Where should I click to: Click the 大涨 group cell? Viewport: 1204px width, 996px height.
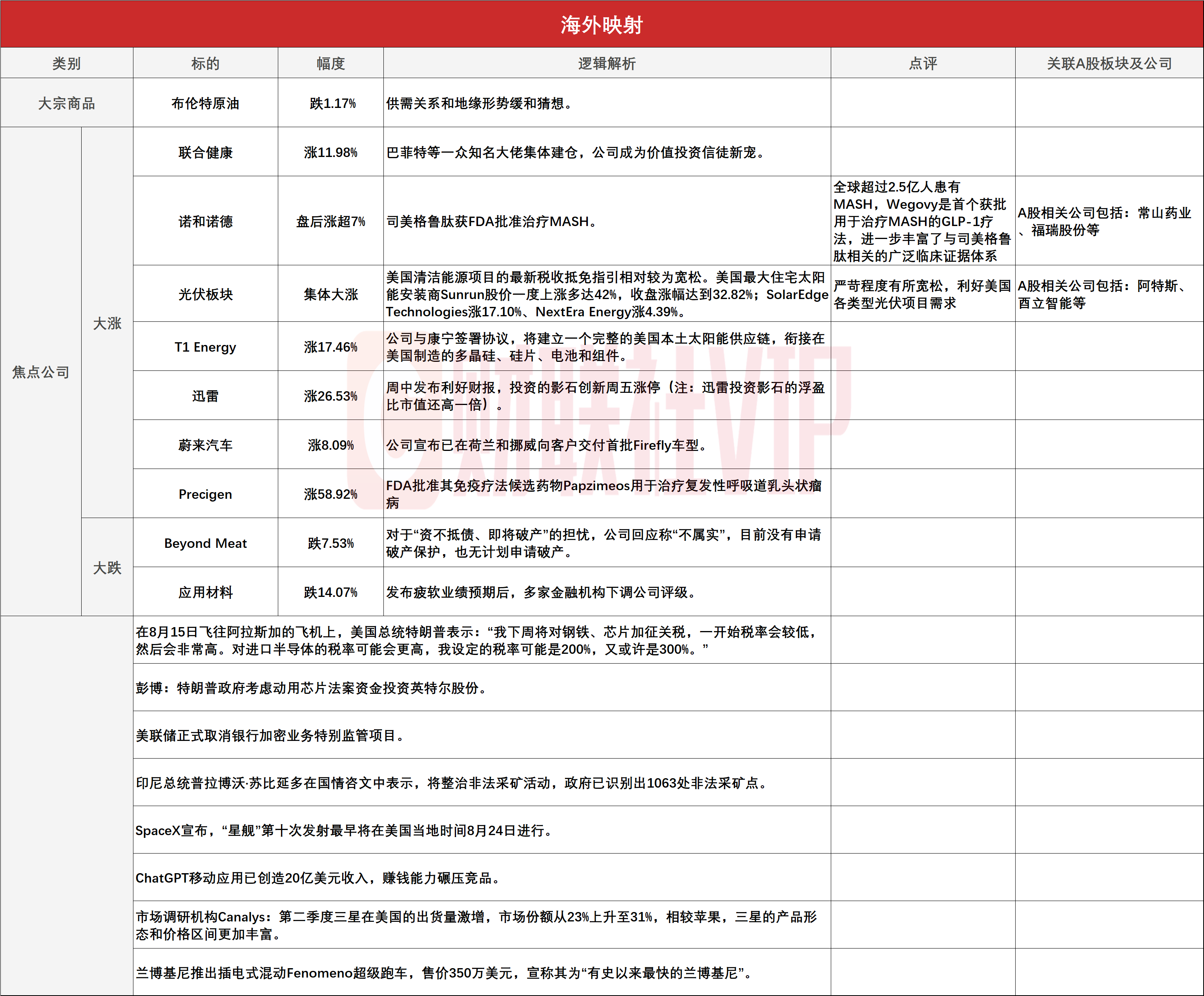click(107, 323)
